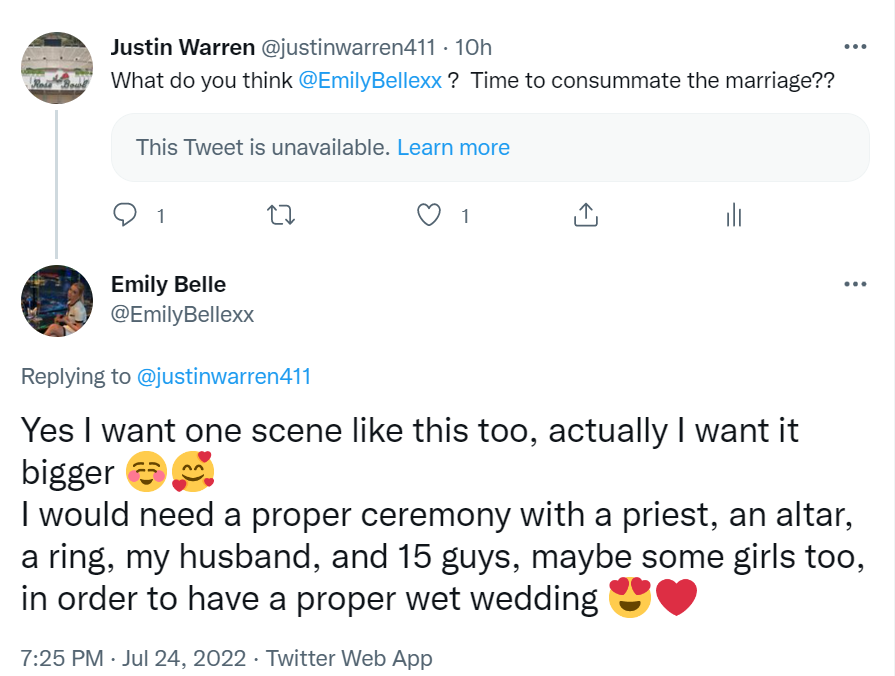Click @EmilyBellexx handle under Emily Belle
The width and height of the screenshot is (895, 676).
click(182, 314)
